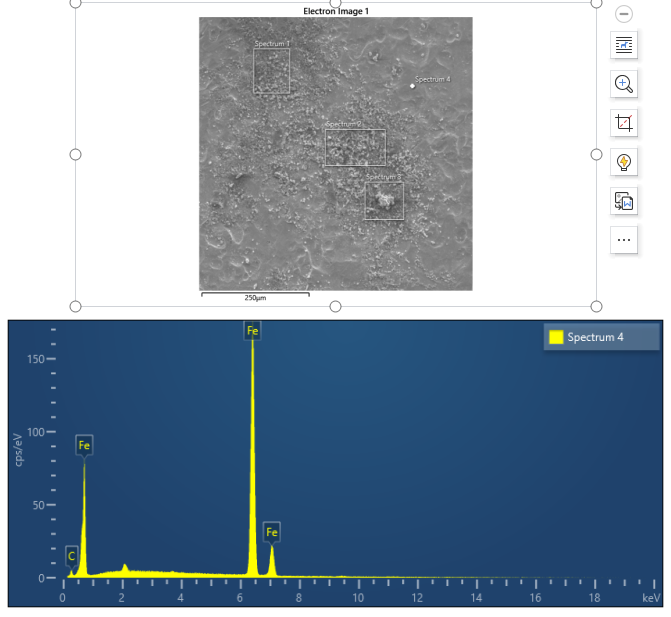Image resolution: width=671 pixels, height=617 pixels.
Task: Click inside the Spectrum 3 region box
Action: tap(384, 201)
